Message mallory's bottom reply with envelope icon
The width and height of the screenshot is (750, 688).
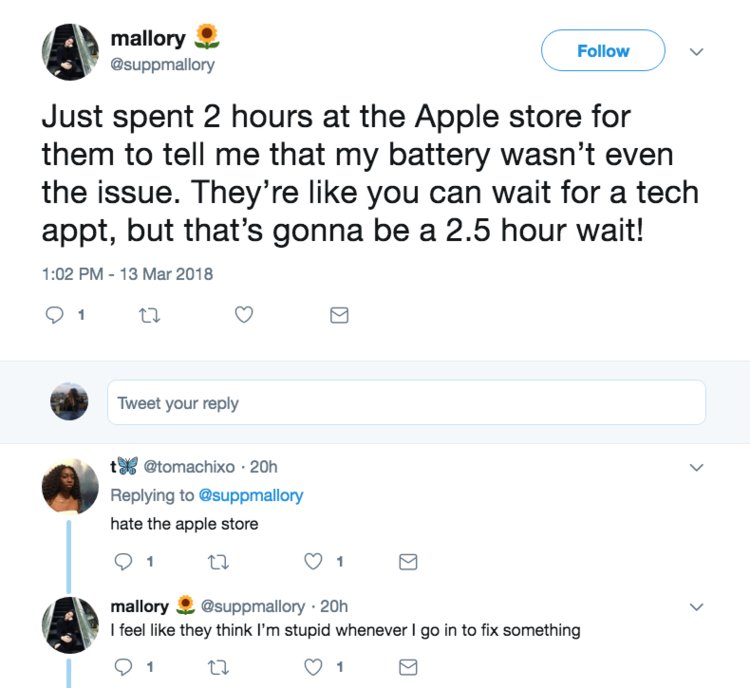pyautogui.click(x=408, y=667)
